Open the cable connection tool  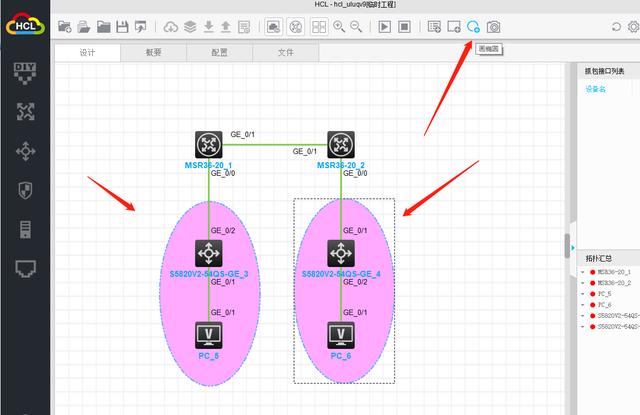coord(25,269)
